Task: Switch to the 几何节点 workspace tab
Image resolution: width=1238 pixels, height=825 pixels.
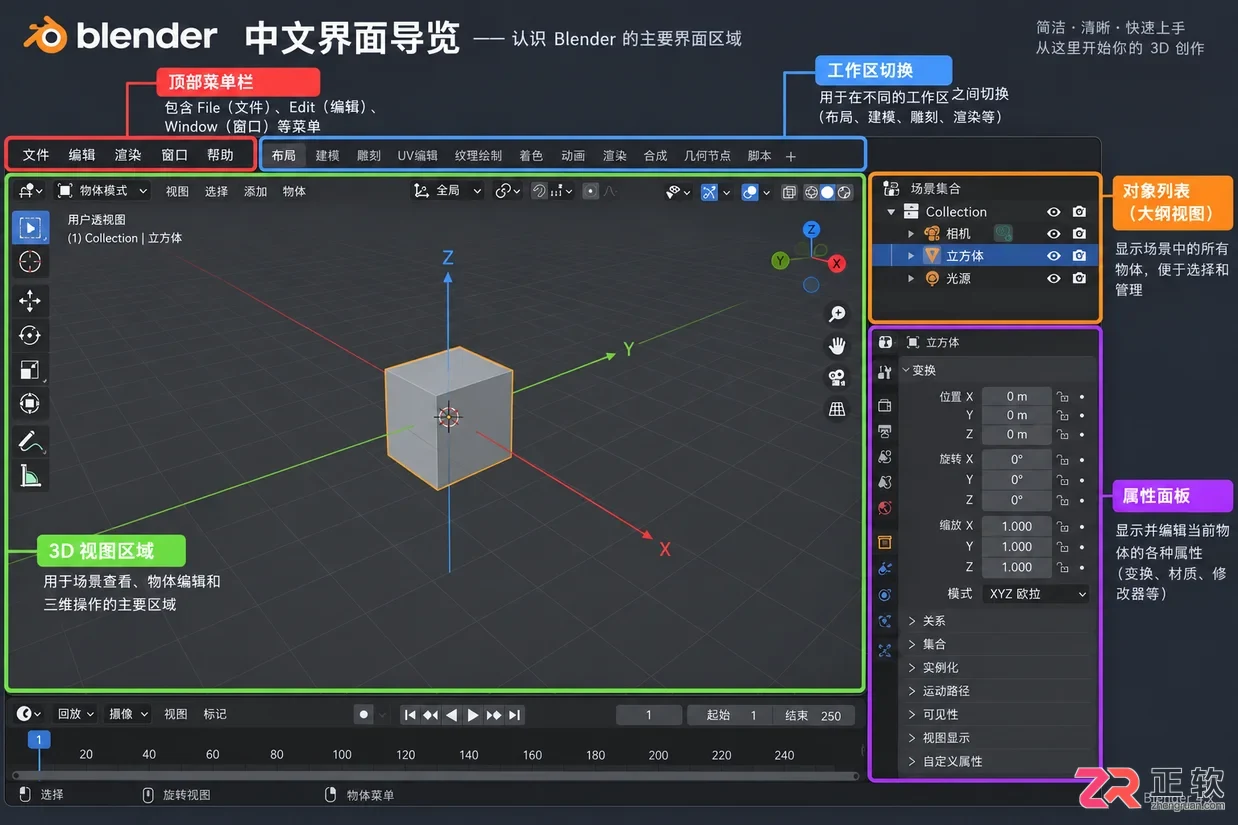Action: [x=707, y=156]
